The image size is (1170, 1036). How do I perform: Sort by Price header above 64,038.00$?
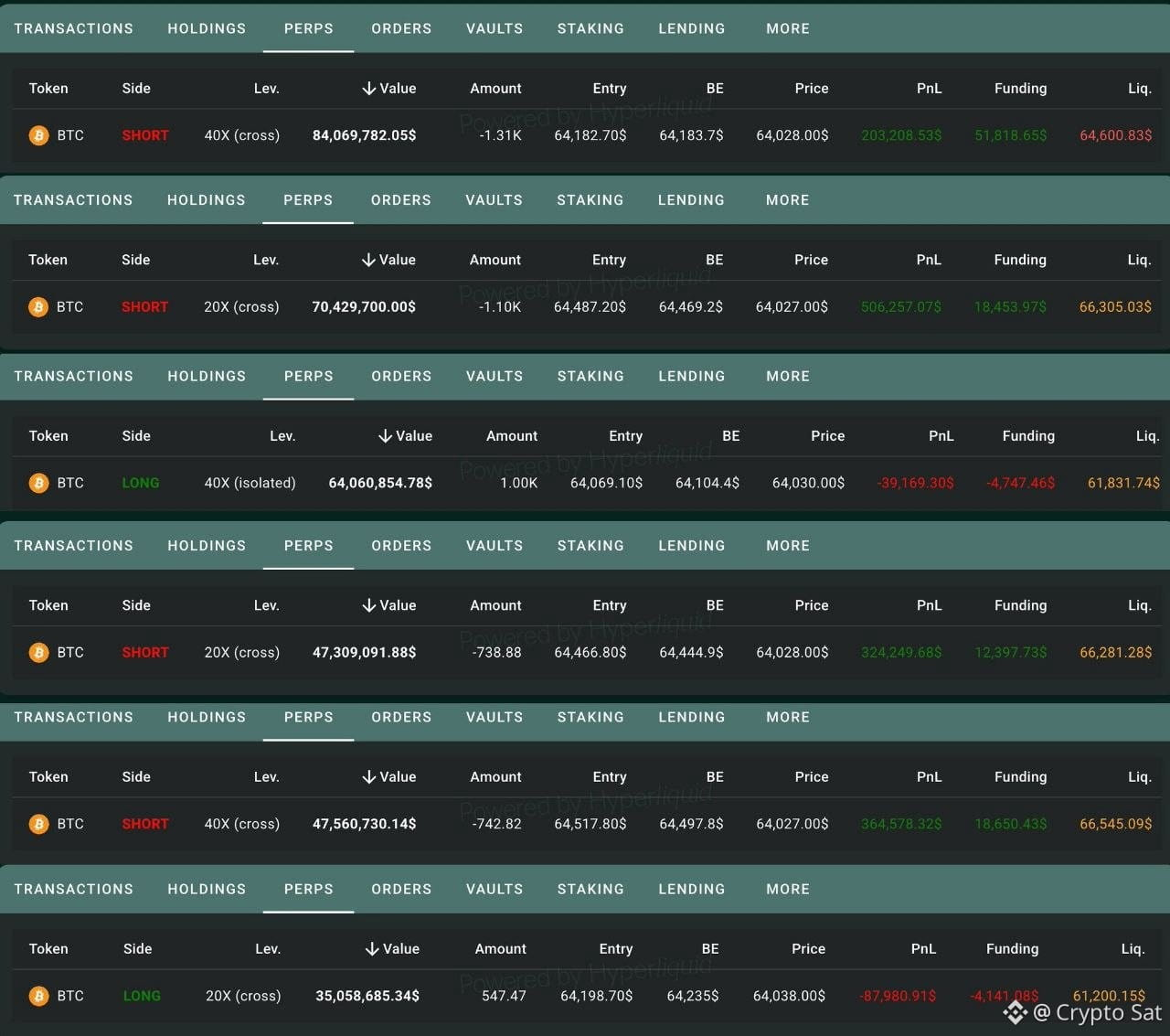(x=808, y=949)
